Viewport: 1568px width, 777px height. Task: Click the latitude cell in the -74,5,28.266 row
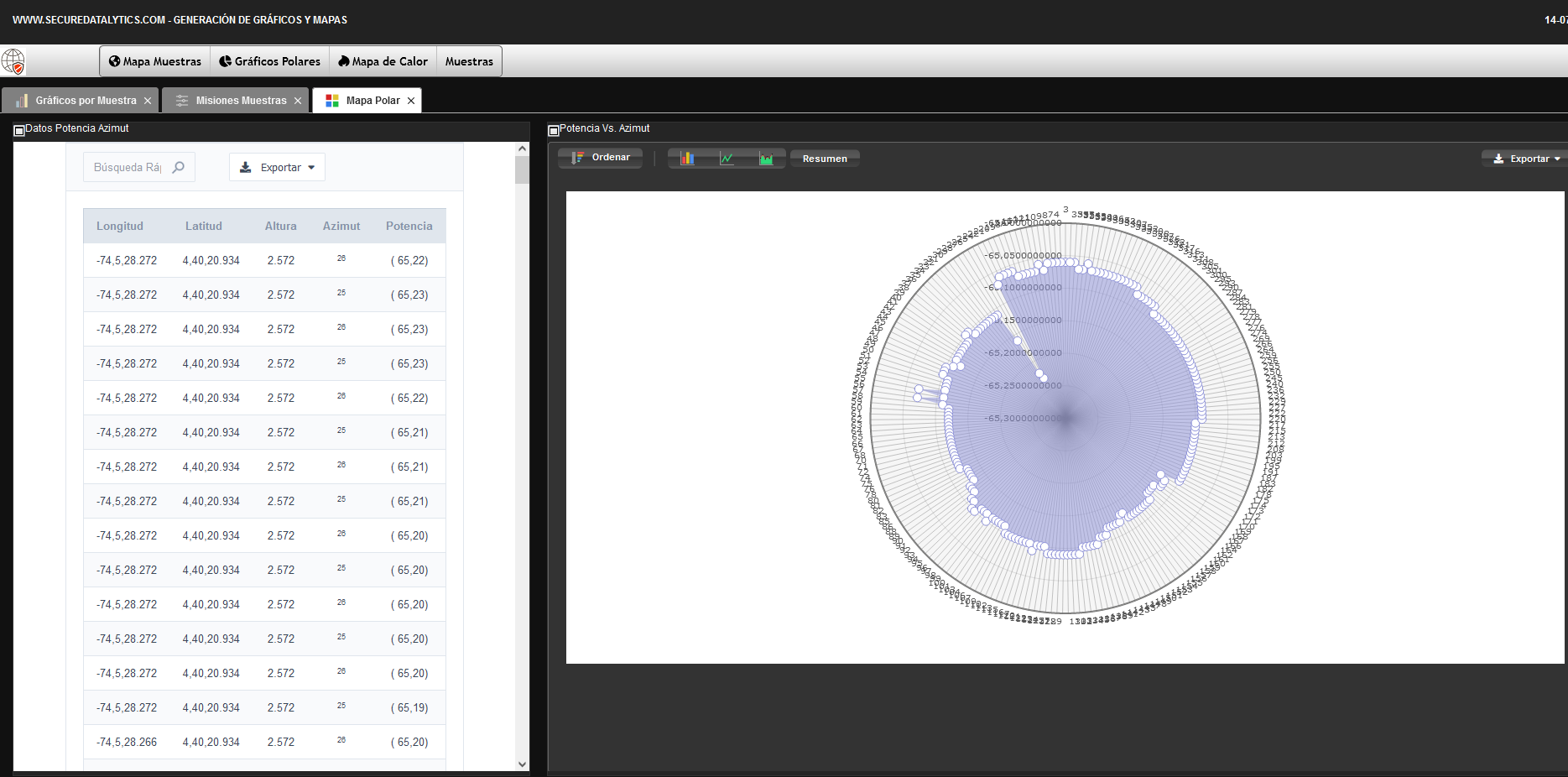pyautogui.click(x=211, y=742)
